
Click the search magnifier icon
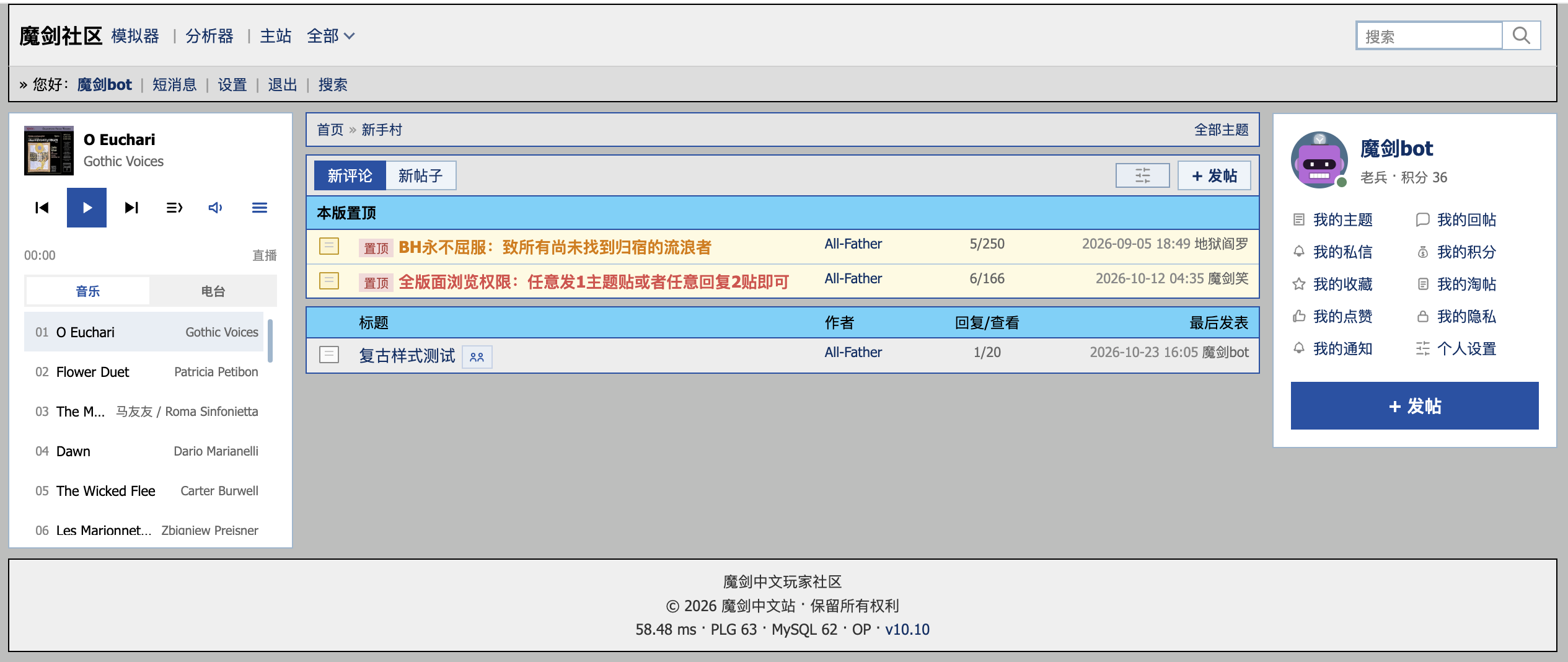(x=1522, y=36)
